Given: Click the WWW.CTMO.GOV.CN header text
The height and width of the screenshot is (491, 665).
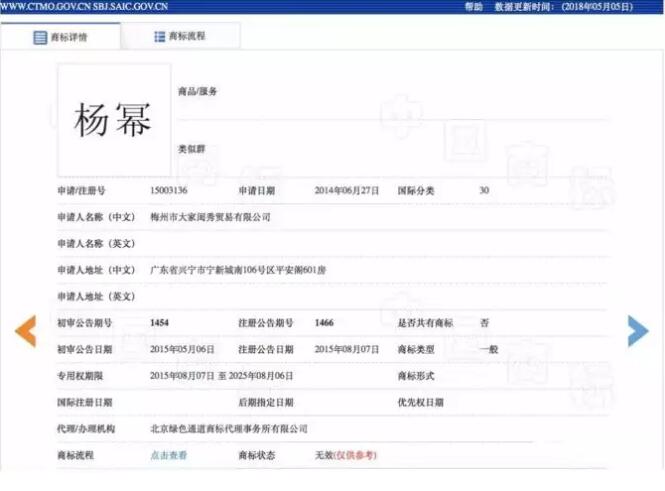Looking at the screenshot, I should pos(45,6).
